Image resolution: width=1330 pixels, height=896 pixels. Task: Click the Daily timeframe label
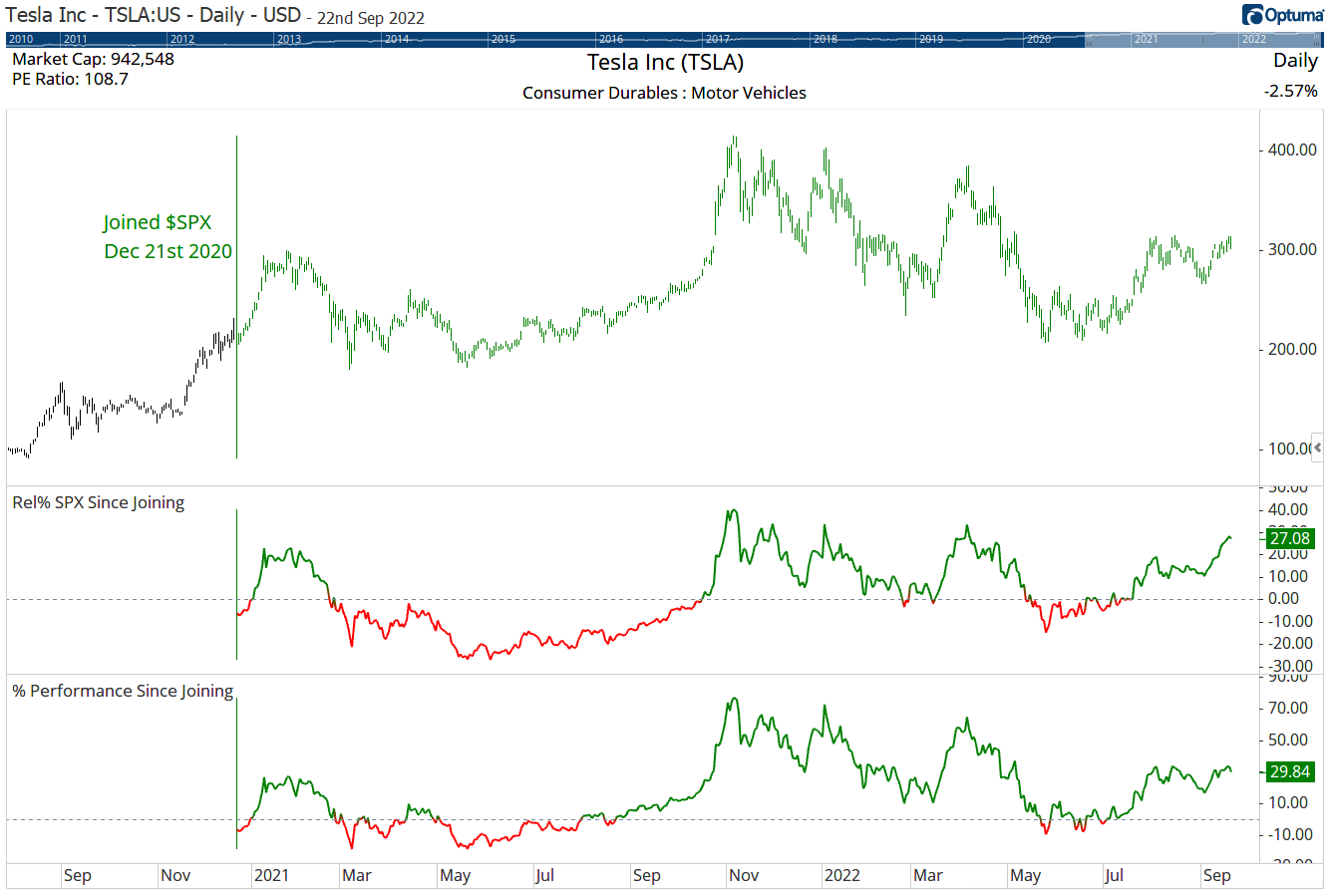(1295, 60)
